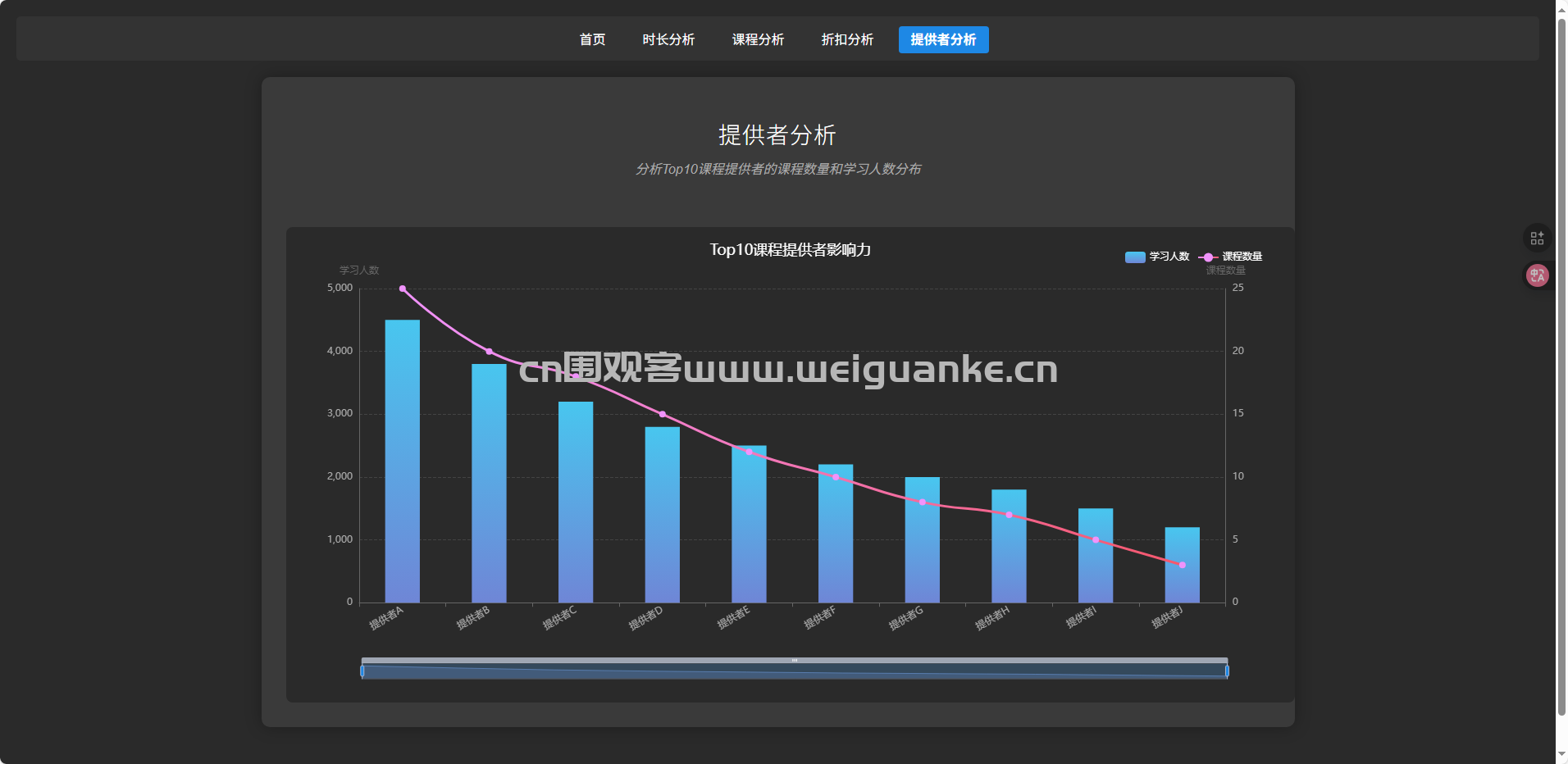Click the line data point for 提供者I
The height and width of the screenshot is (764, 1568).
(x=1096, y=539)
